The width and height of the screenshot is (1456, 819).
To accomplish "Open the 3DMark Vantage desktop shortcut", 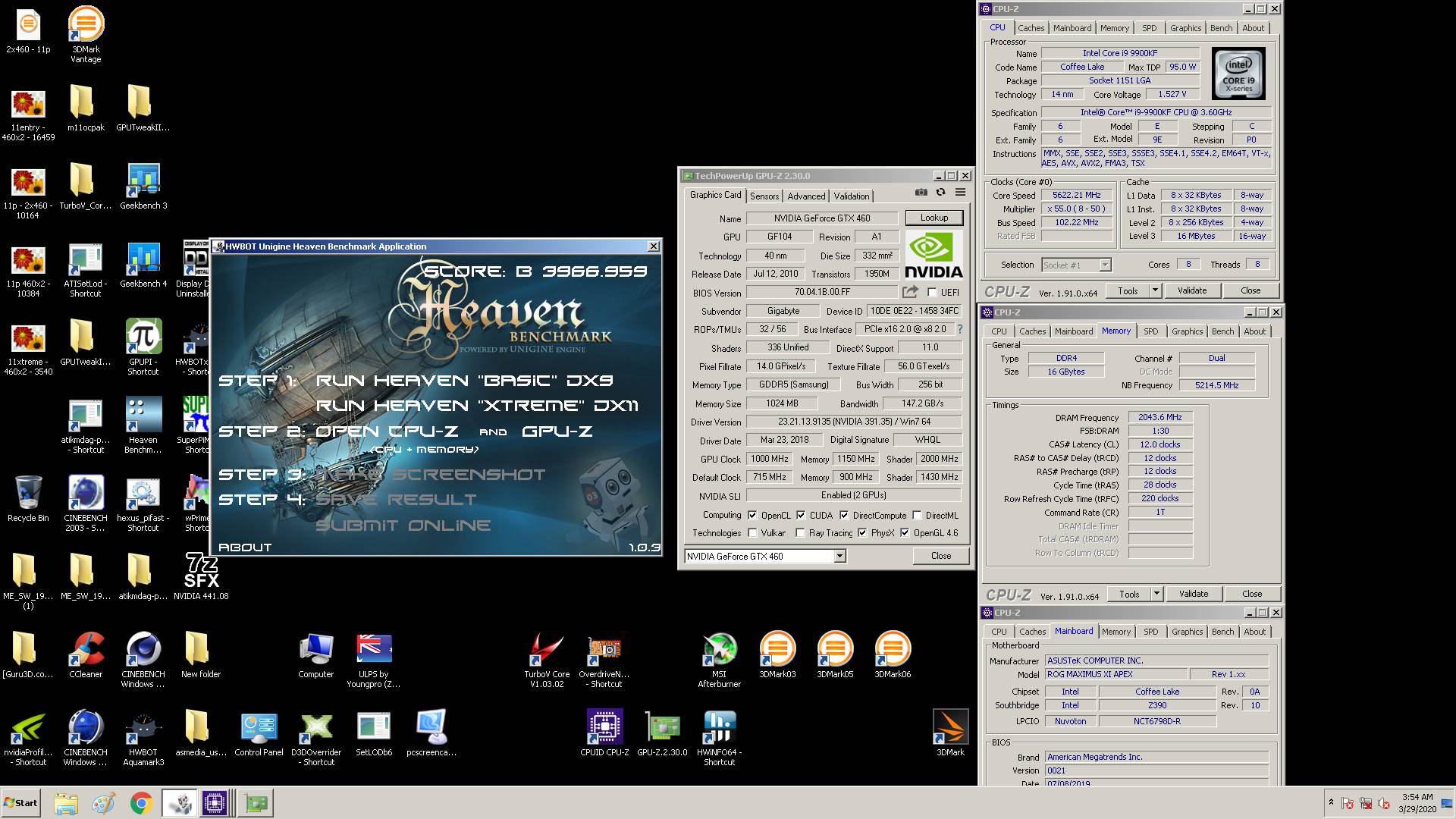I will [86, 34].
